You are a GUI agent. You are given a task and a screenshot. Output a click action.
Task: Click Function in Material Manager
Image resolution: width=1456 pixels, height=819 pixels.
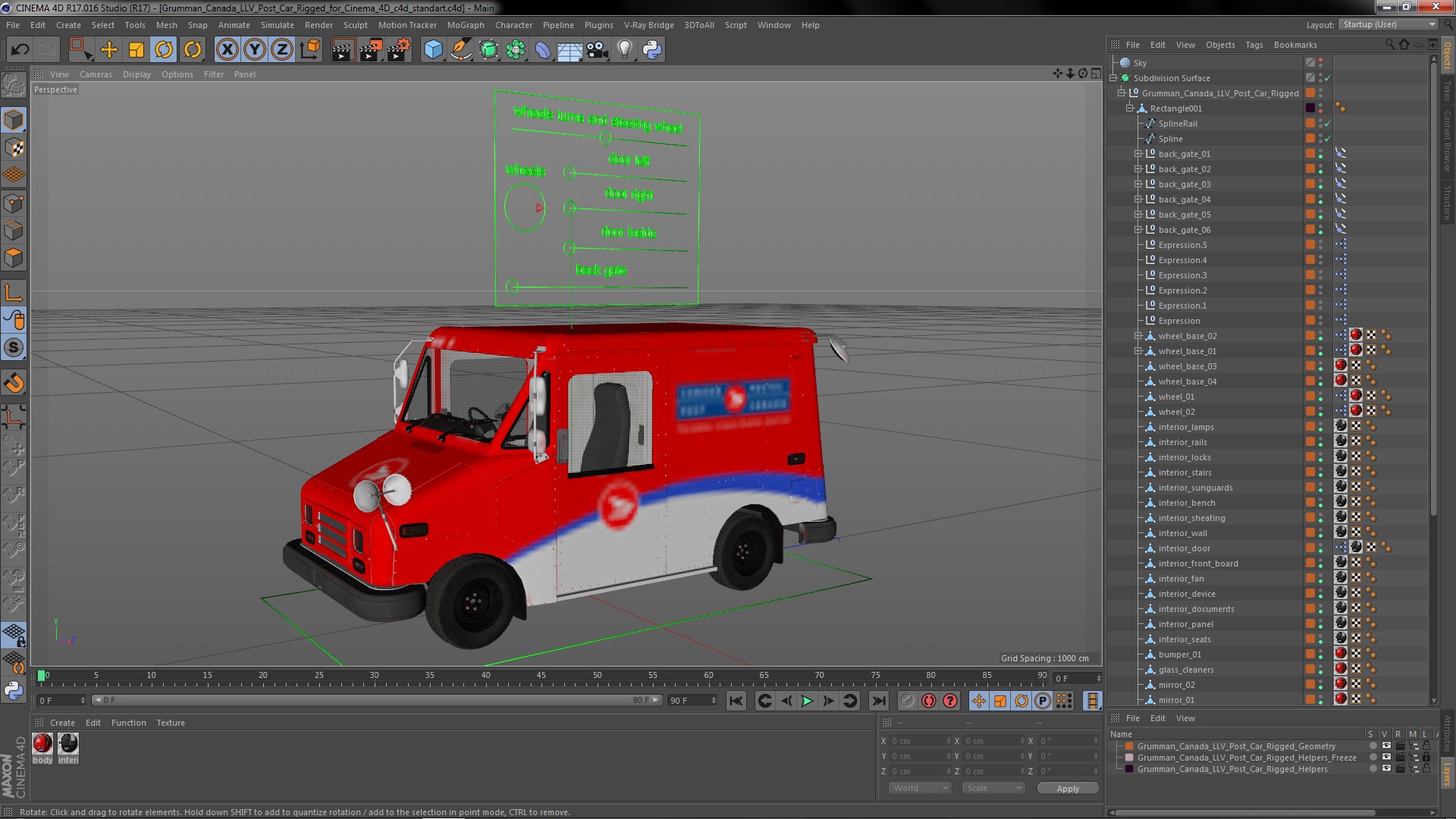point(129,723)
